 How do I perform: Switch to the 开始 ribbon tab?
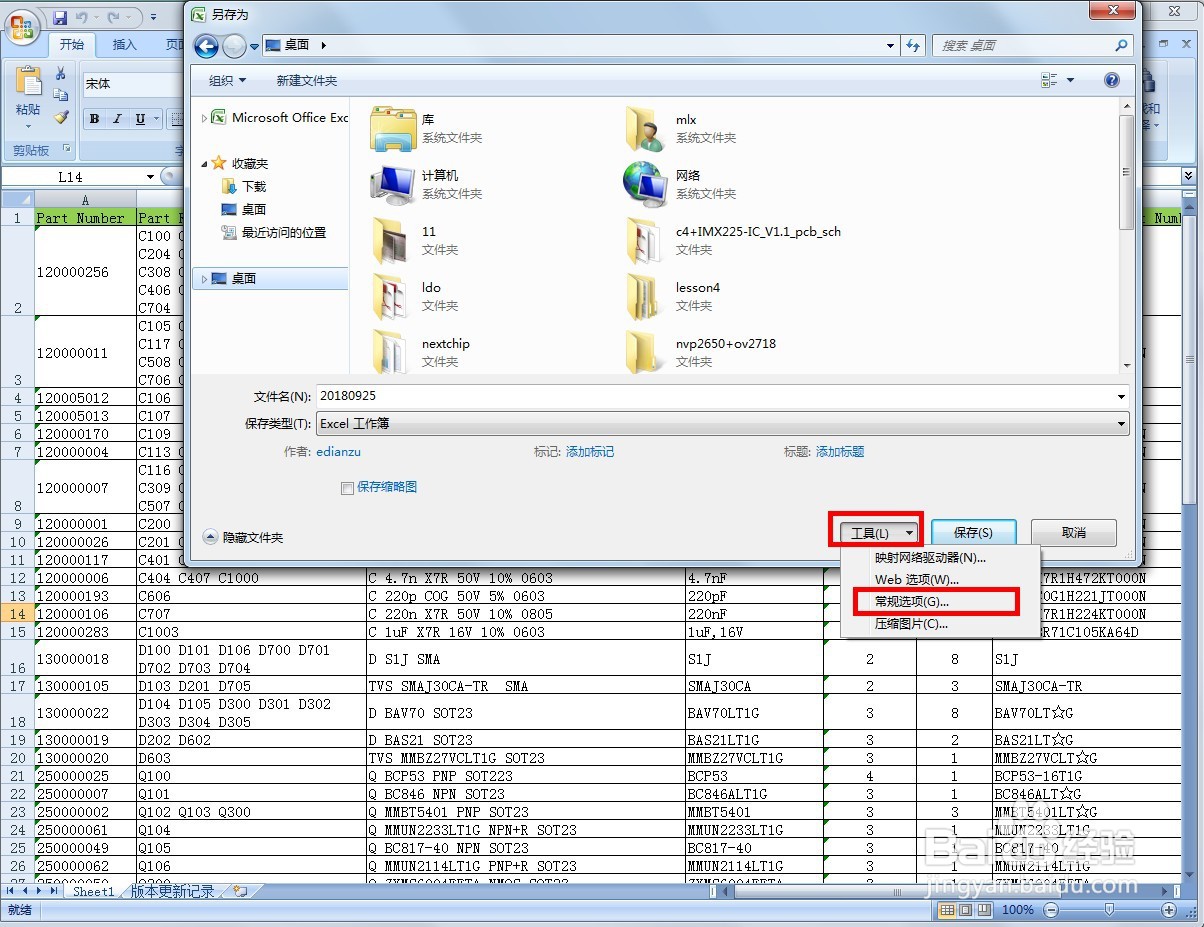click(x=71, y=45)
